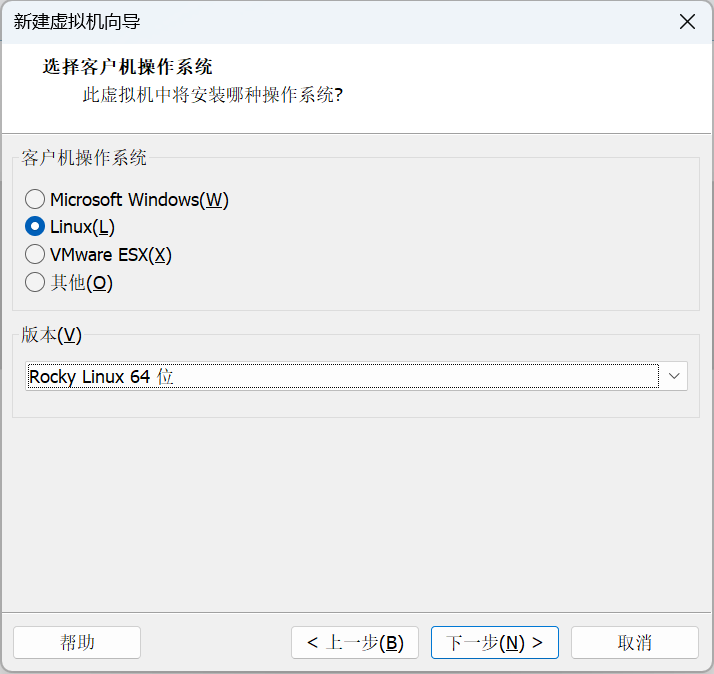This screenshot has height=674, width=714.
Task: Open 帮助 for this wizard
Action: [x=77, y=642]
